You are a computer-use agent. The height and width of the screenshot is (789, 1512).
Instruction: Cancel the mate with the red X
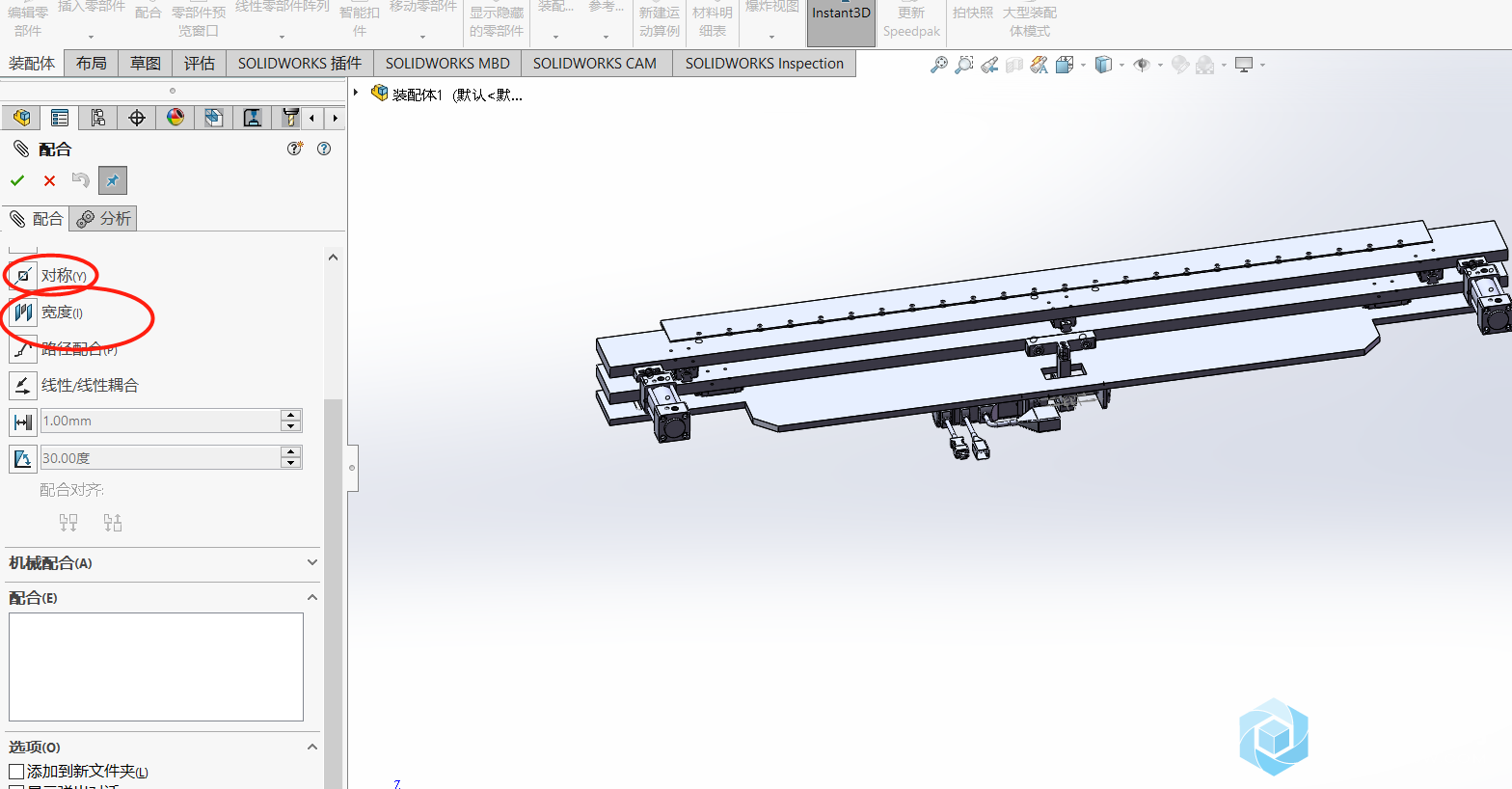(49, 180)
